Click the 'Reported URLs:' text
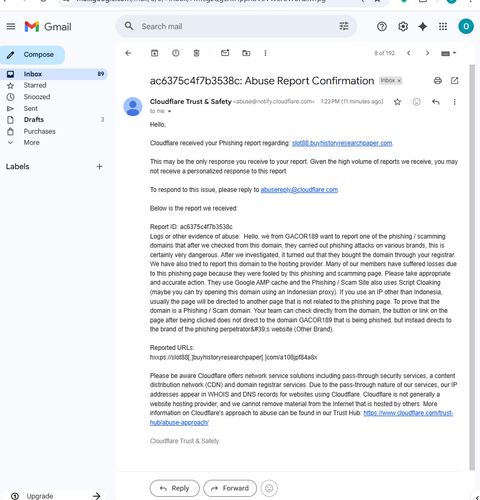 [172, 348]
